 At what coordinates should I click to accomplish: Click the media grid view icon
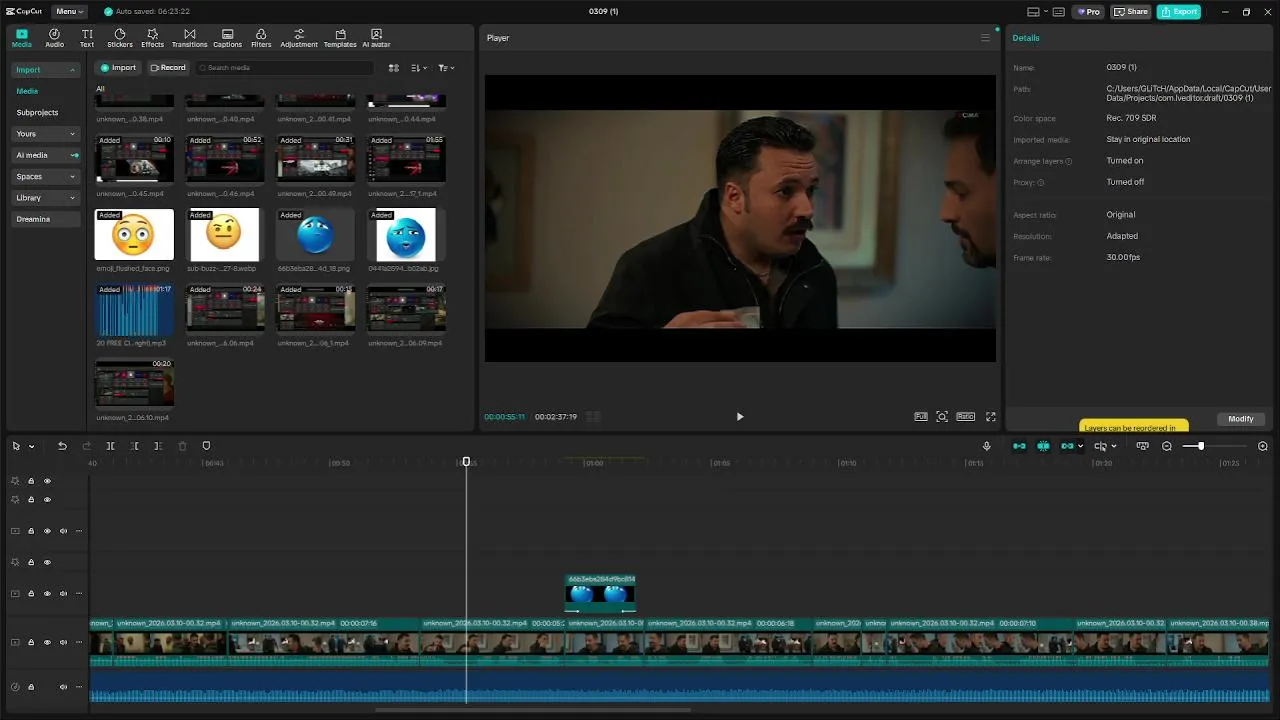pos(393,68)
